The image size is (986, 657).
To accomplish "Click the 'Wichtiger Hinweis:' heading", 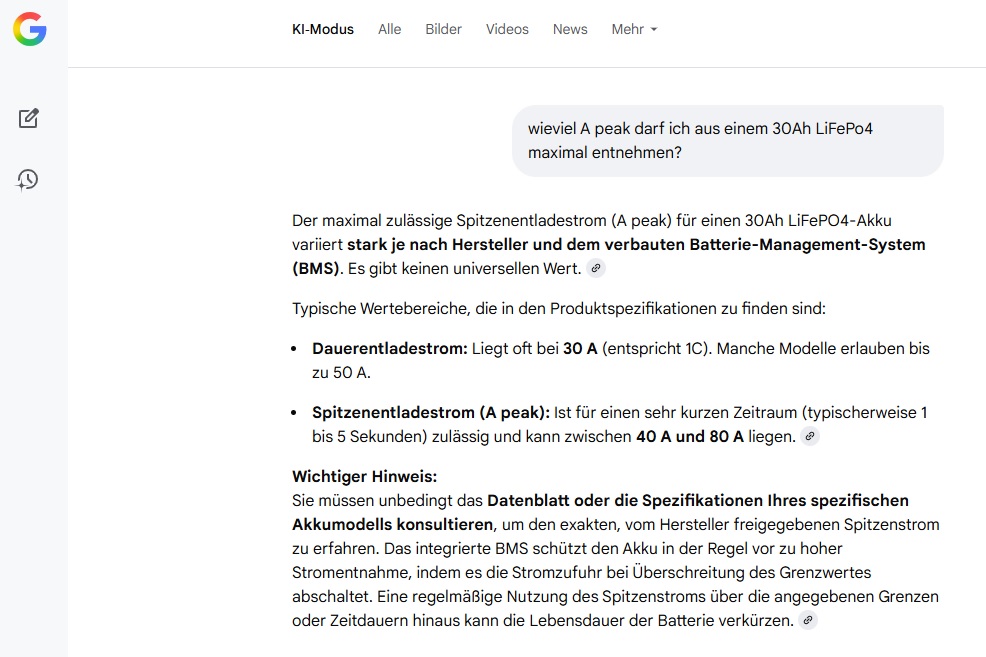I will pos(364,476).
